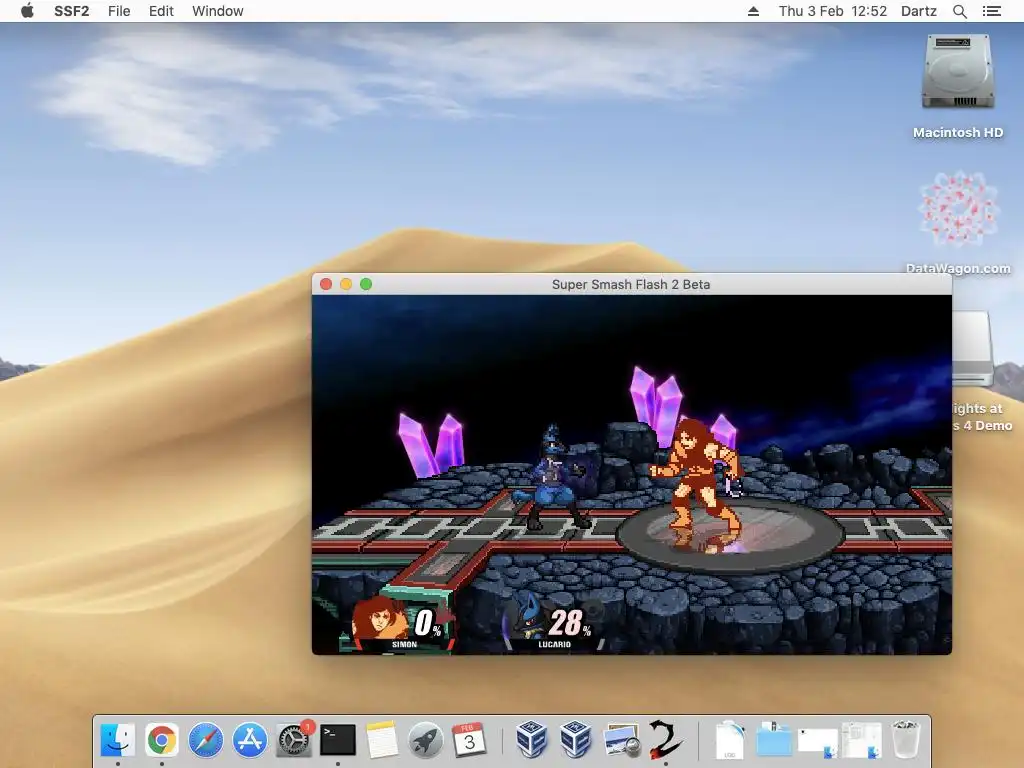Open the Apple menu

click(27, 11)
